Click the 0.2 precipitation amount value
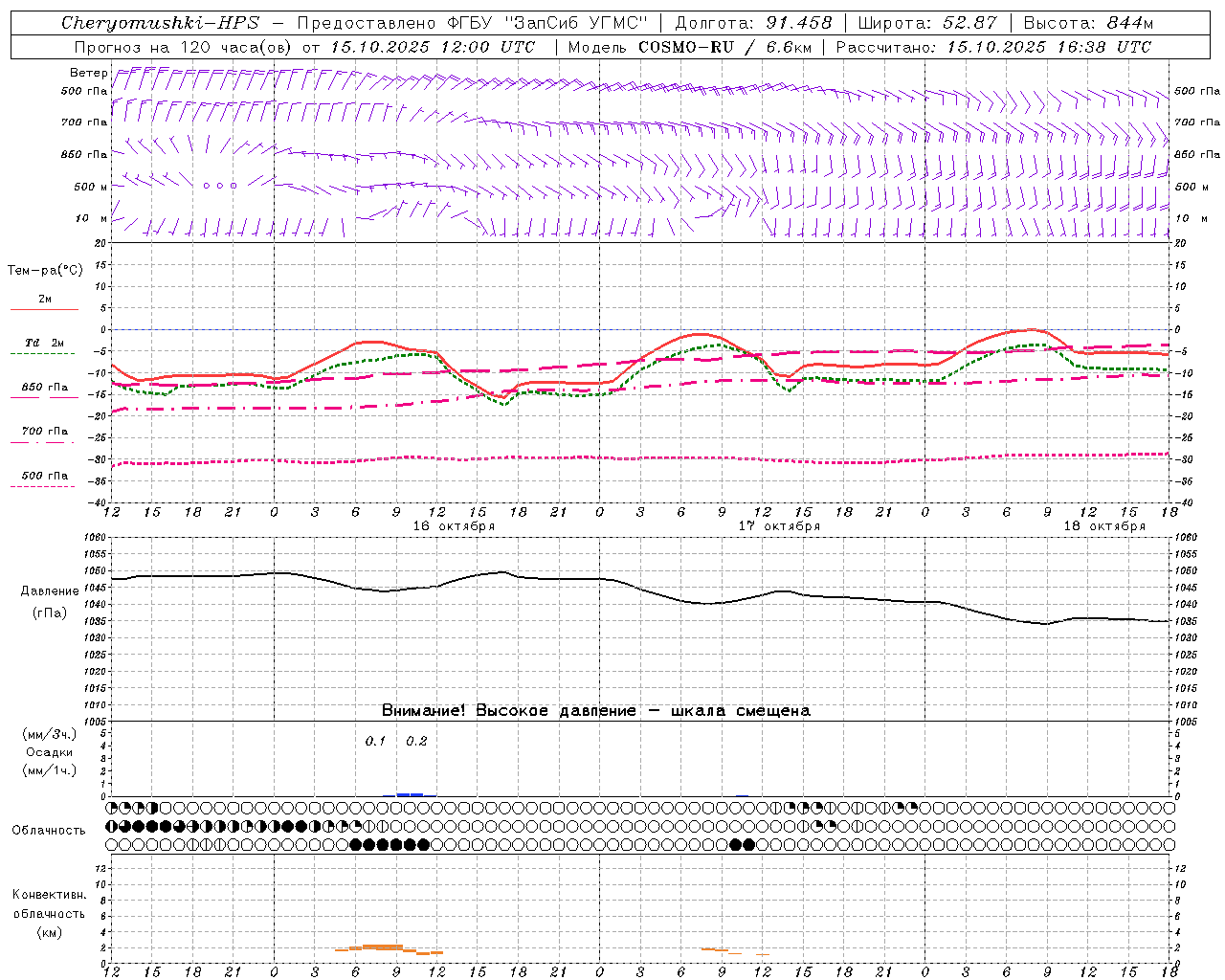 tap(416, 741)
